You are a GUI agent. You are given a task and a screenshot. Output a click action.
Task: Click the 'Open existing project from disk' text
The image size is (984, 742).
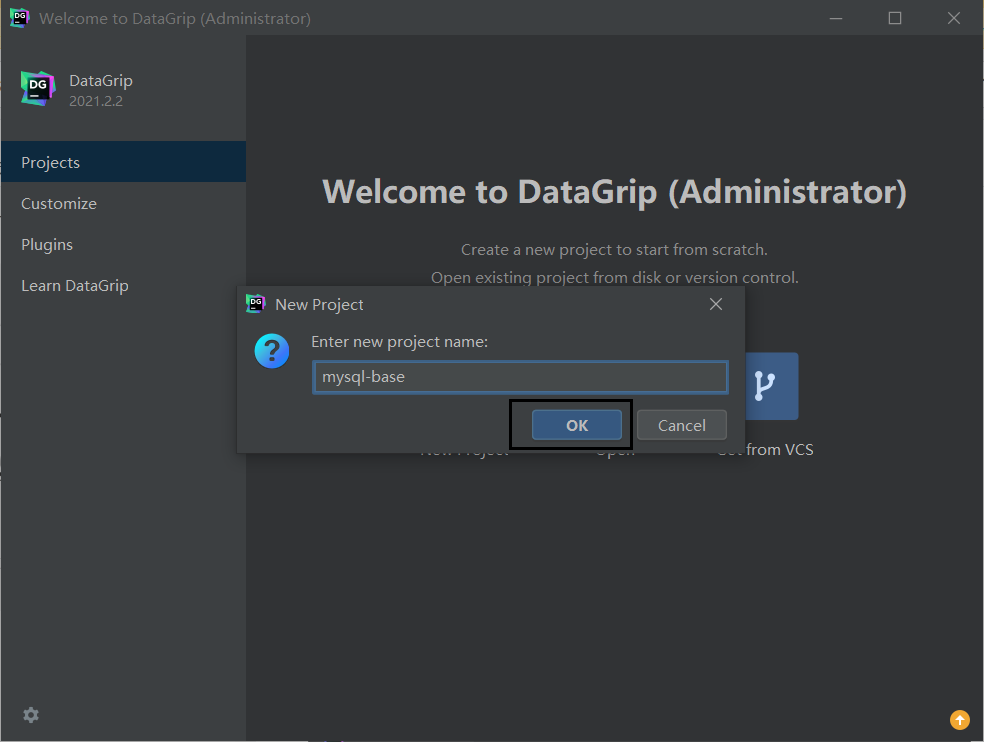pyautogui.click(x=614, y=277)
